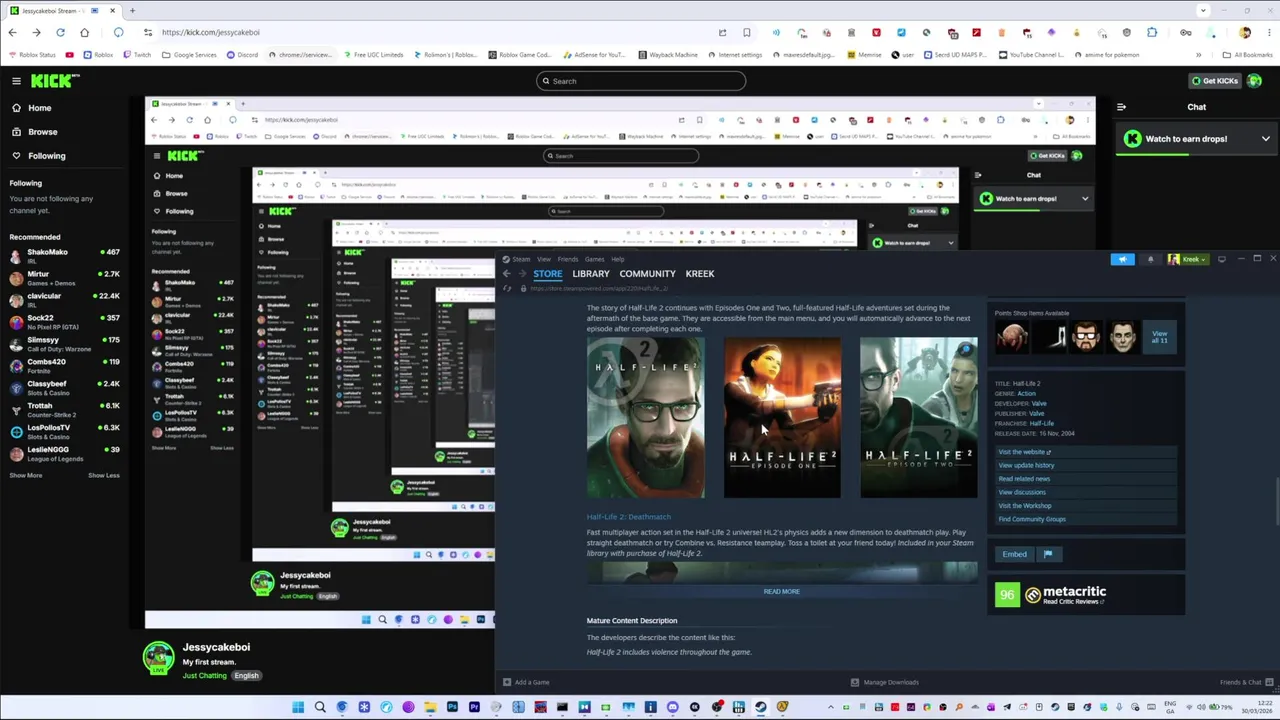Click the Just Chatting category link
Screen dimensions: 1280x720
205,676
